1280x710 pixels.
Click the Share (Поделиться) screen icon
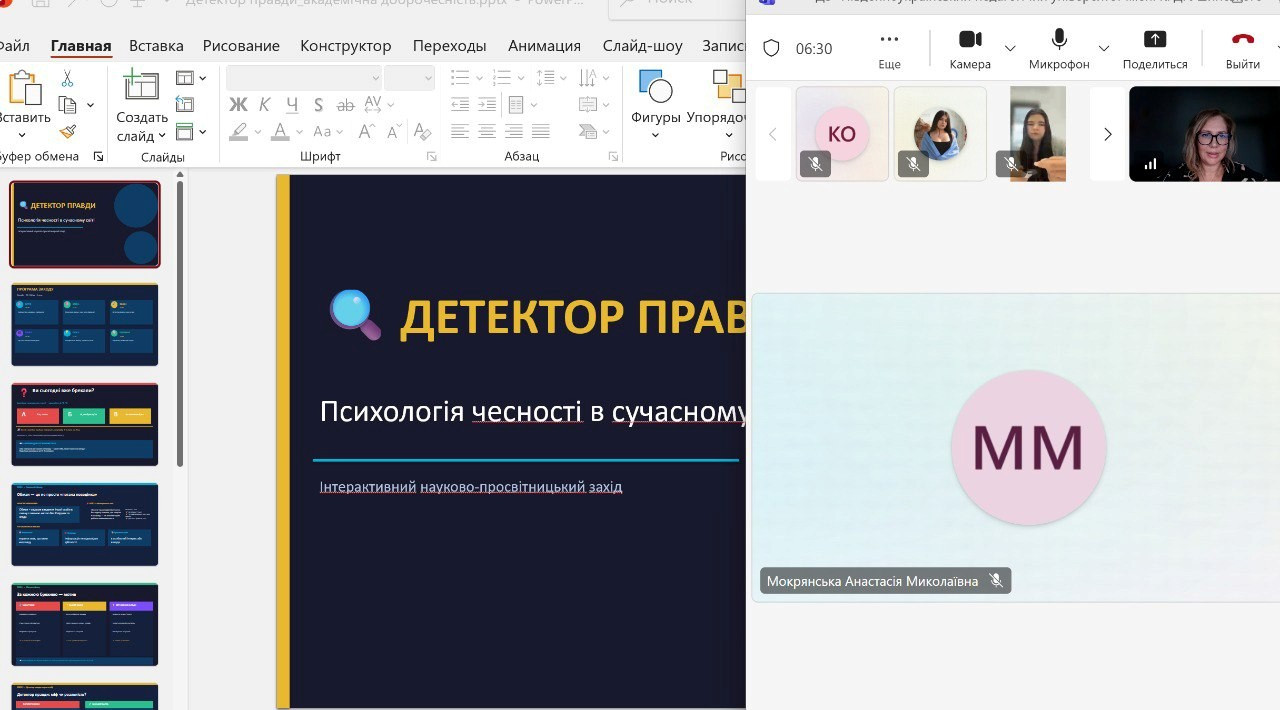tap(1155, 40)
